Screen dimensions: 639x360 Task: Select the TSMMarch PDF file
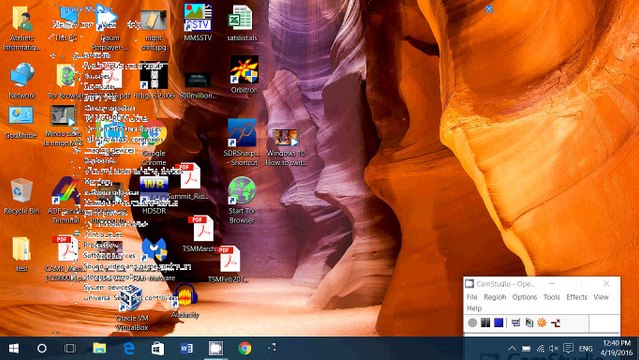tap(201, 233)
